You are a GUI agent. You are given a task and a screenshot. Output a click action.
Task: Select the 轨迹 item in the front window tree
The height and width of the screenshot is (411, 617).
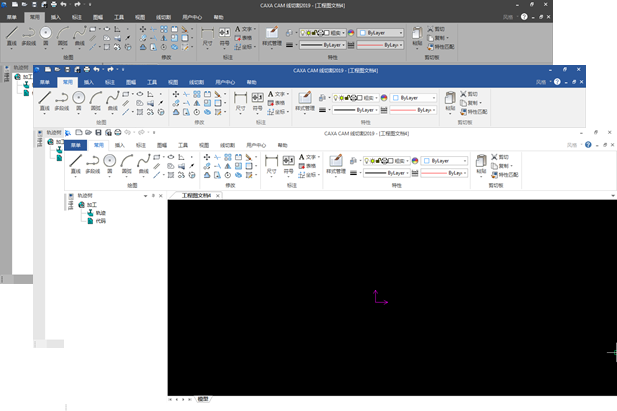tap(96, 213)
